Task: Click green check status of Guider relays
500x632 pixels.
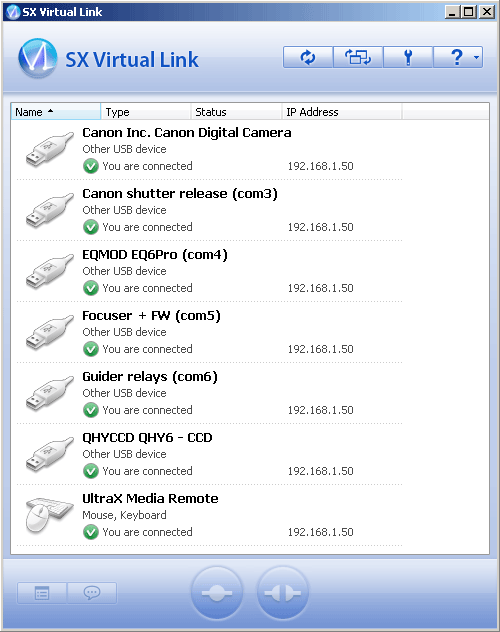Action: [x=91, y=410]
